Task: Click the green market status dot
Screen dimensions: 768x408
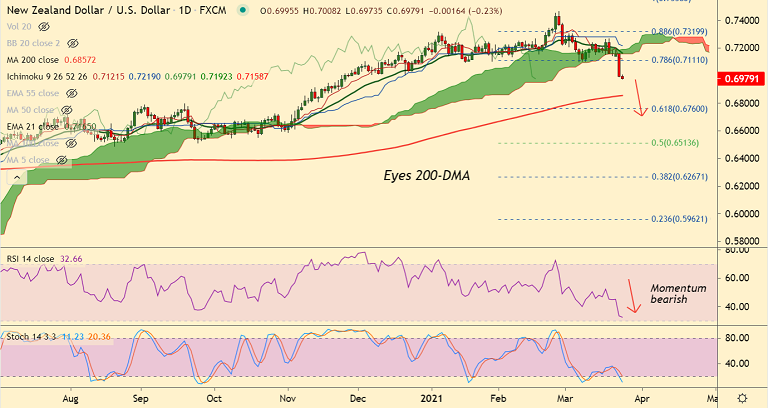Action: [x=242, y=10]
